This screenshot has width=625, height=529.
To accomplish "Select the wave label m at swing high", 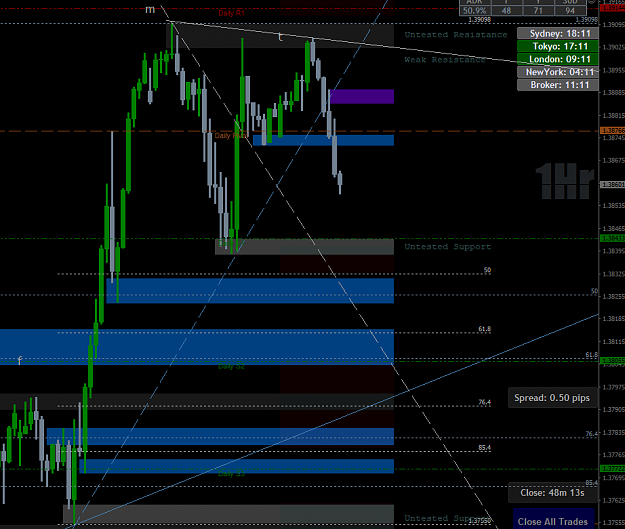I will [x=150, y=10].
